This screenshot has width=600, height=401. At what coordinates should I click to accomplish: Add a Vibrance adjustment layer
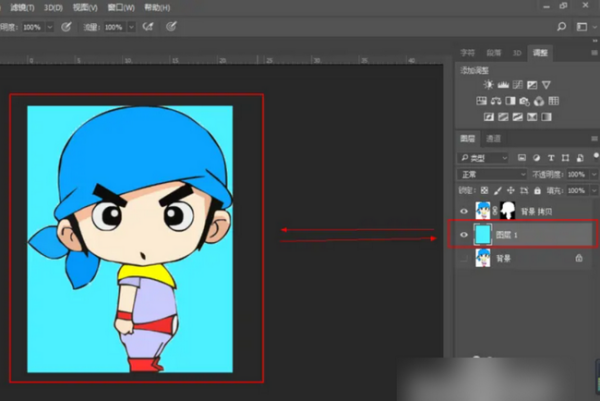click(546, 85)
